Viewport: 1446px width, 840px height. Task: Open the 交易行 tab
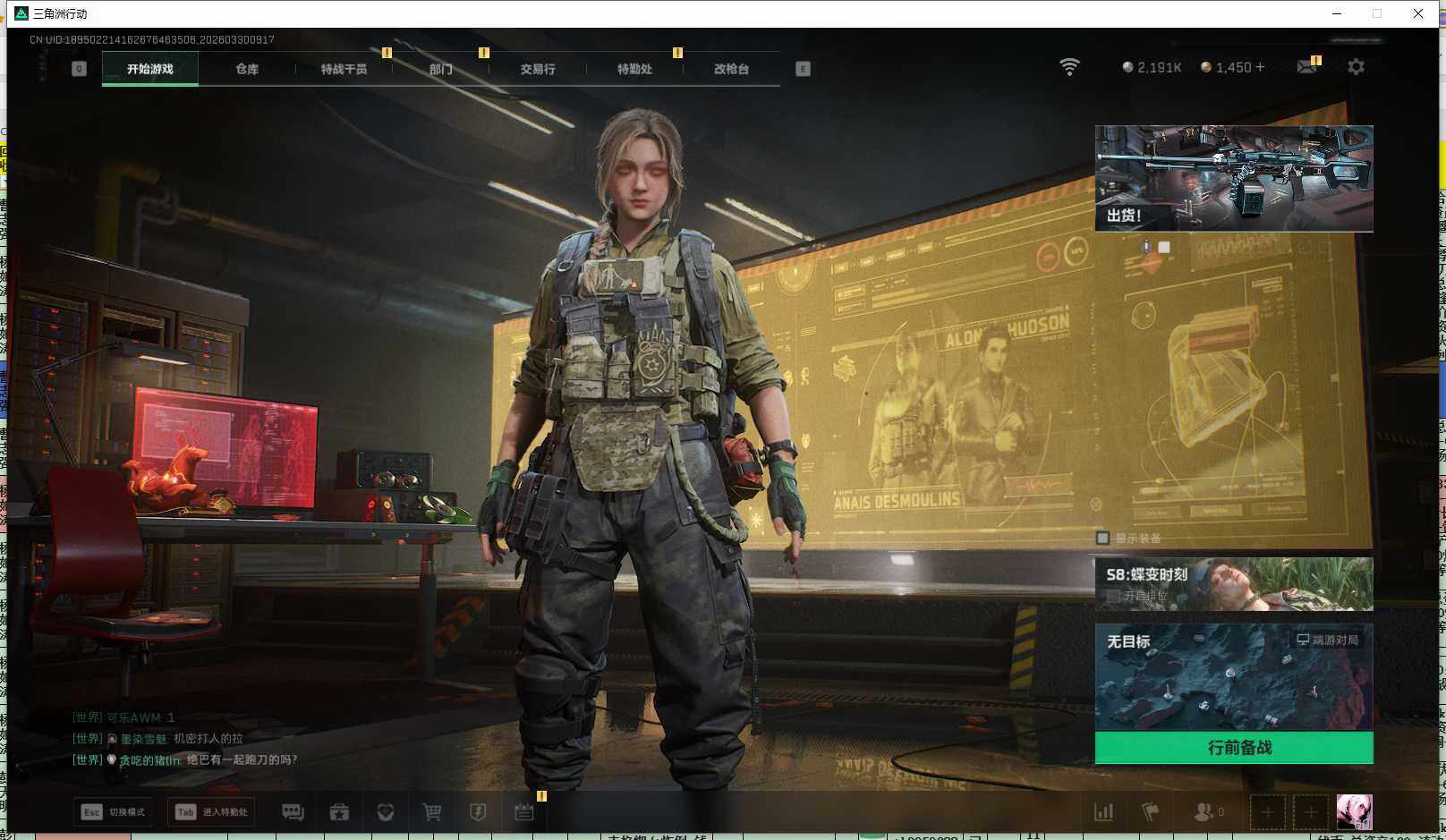click(x=538, y=69)
